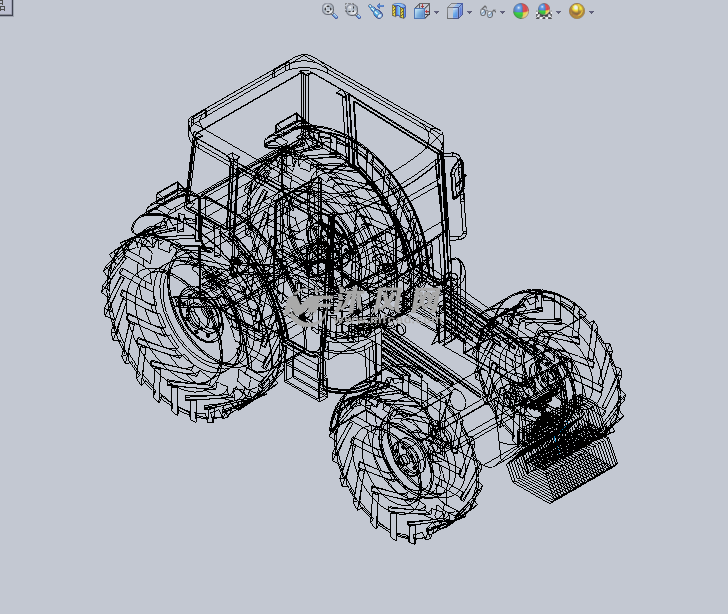
Task: Click the Display Style cube icon
Action: (x=454, y=11)
